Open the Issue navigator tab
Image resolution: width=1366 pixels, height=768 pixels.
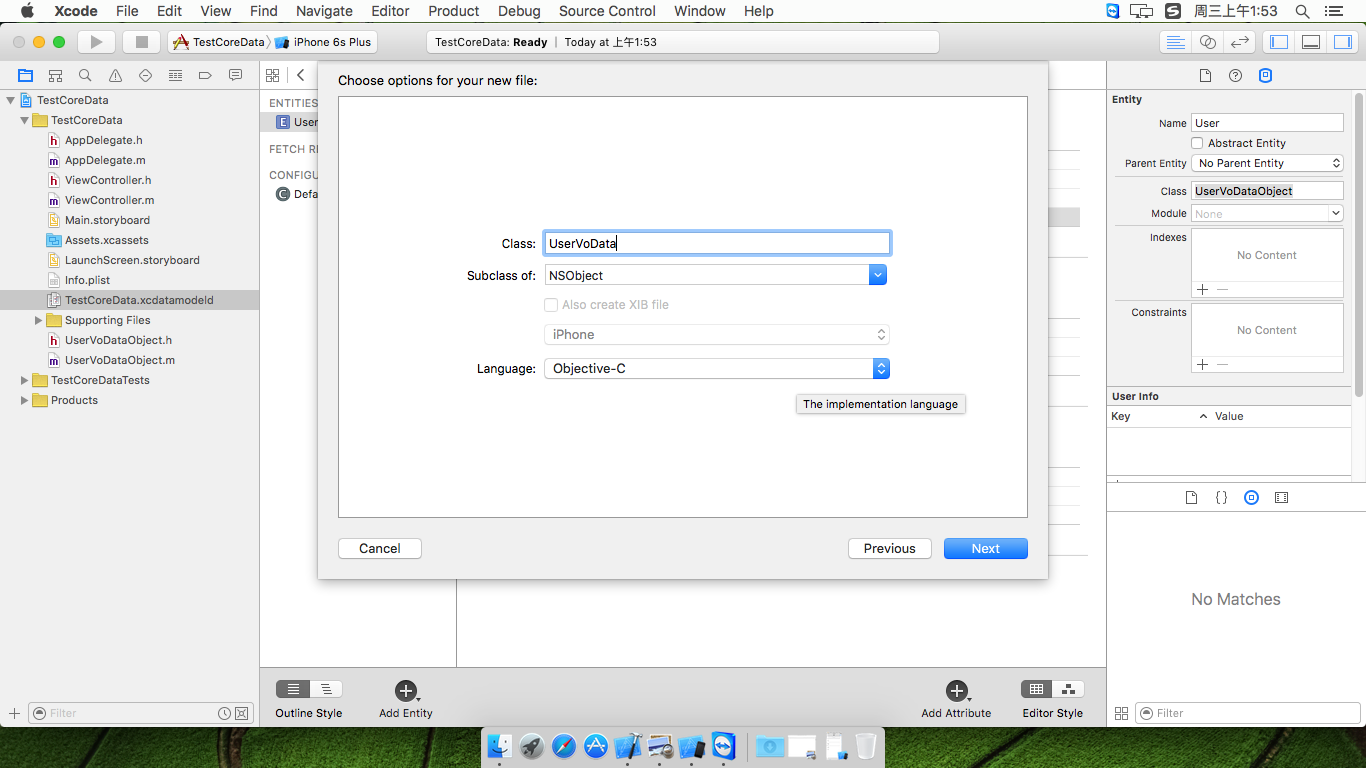[115, 75]
